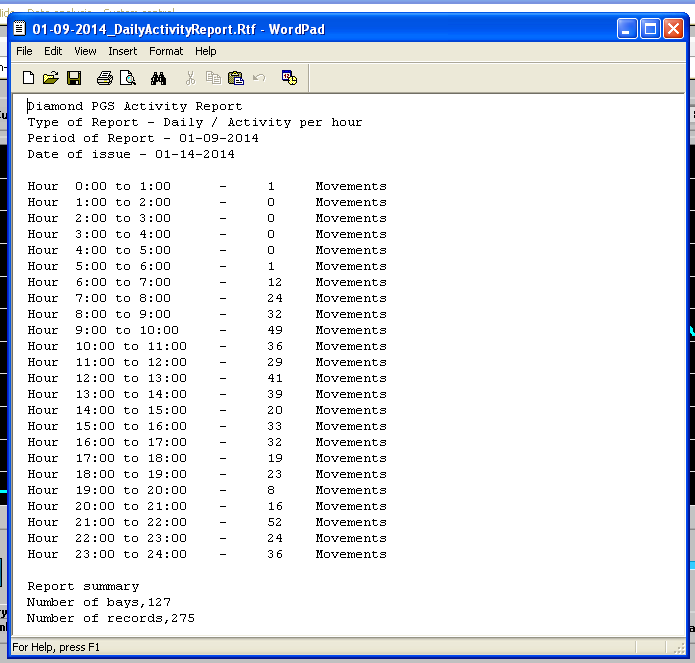
Task: Click the Print Preview icon
Action: [128, 78]
